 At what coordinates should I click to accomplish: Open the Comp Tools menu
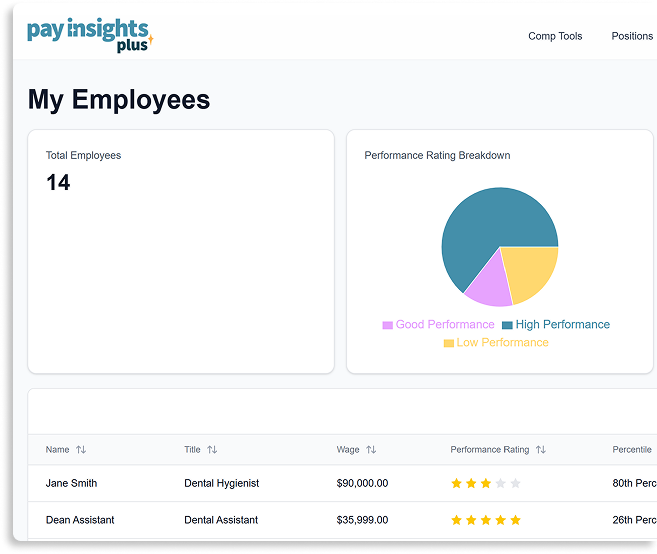coord(555,36)
